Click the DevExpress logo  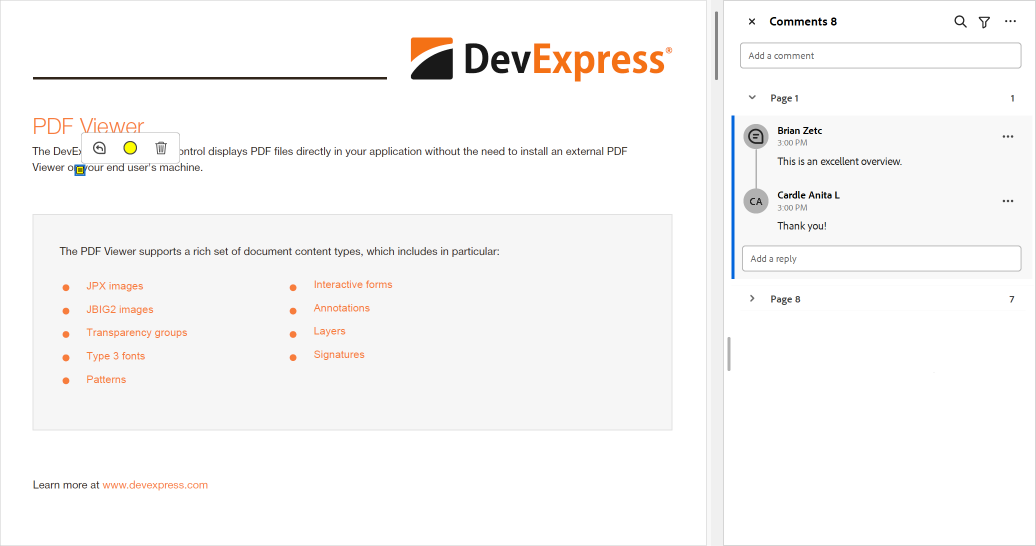tap(541, 59)
